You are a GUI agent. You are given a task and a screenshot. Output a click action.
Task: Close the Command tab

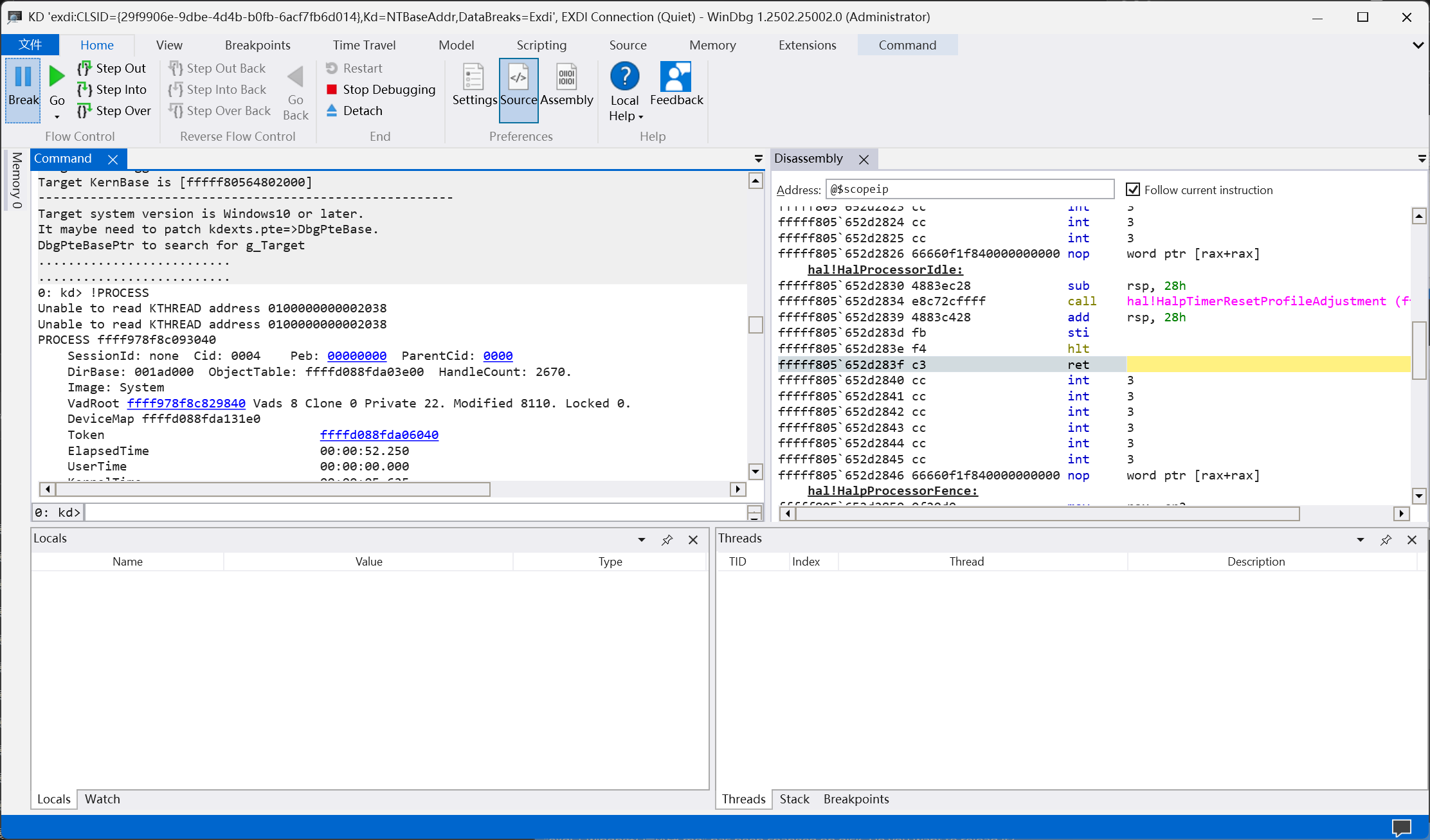tap(113, 159)
